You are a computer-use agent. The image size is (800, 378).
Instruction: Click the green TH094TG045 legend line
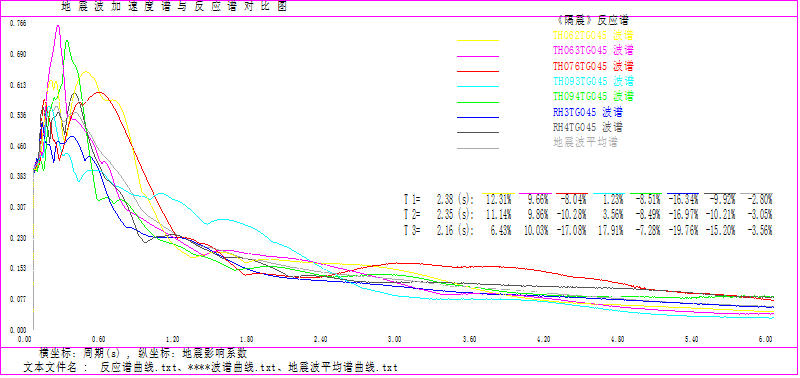[478, 102]
